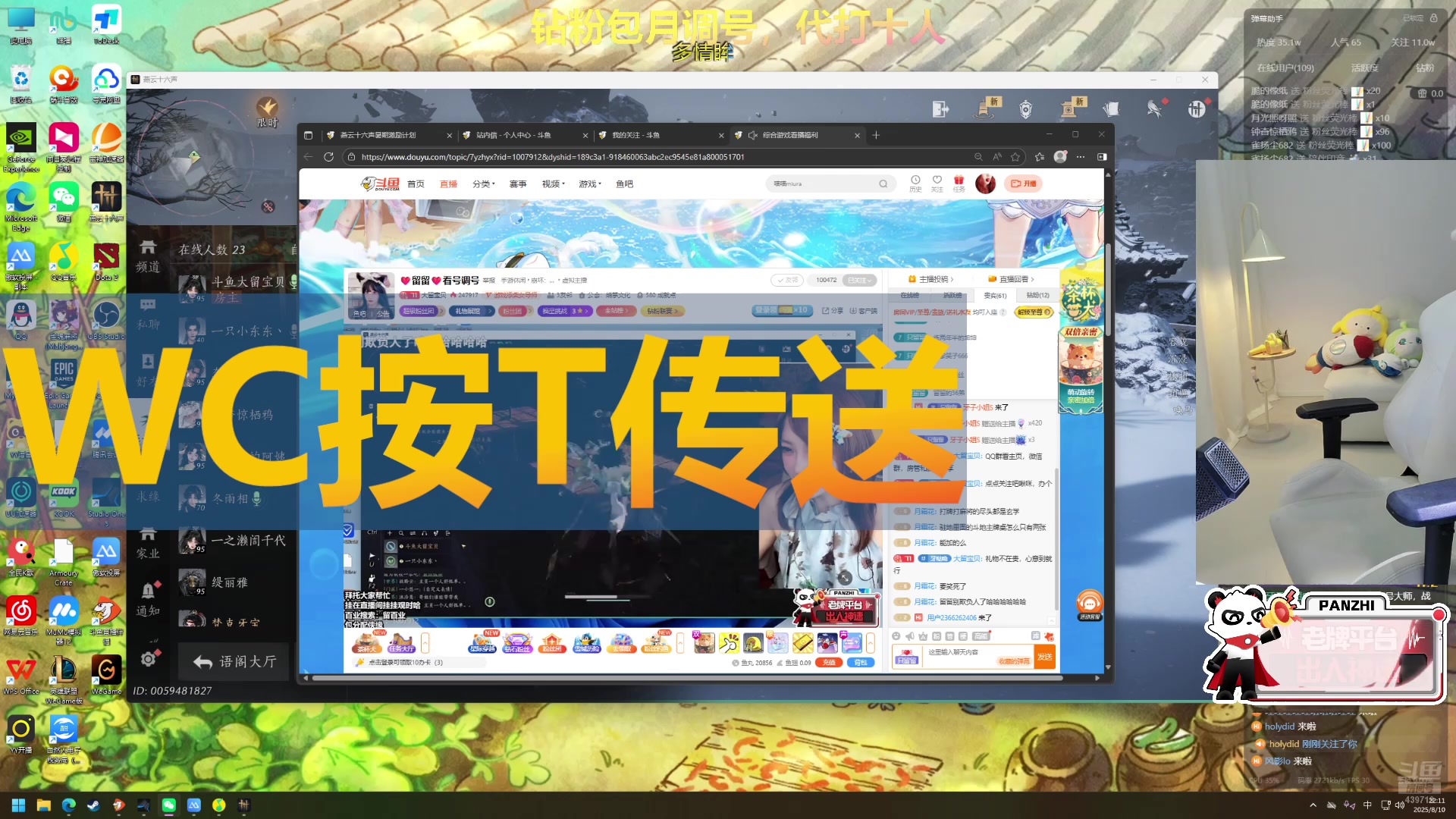This screenshot has height=819, width=1456.
Task: Expand the 视频 video dropdown
Action: click(x=554, y=184)
